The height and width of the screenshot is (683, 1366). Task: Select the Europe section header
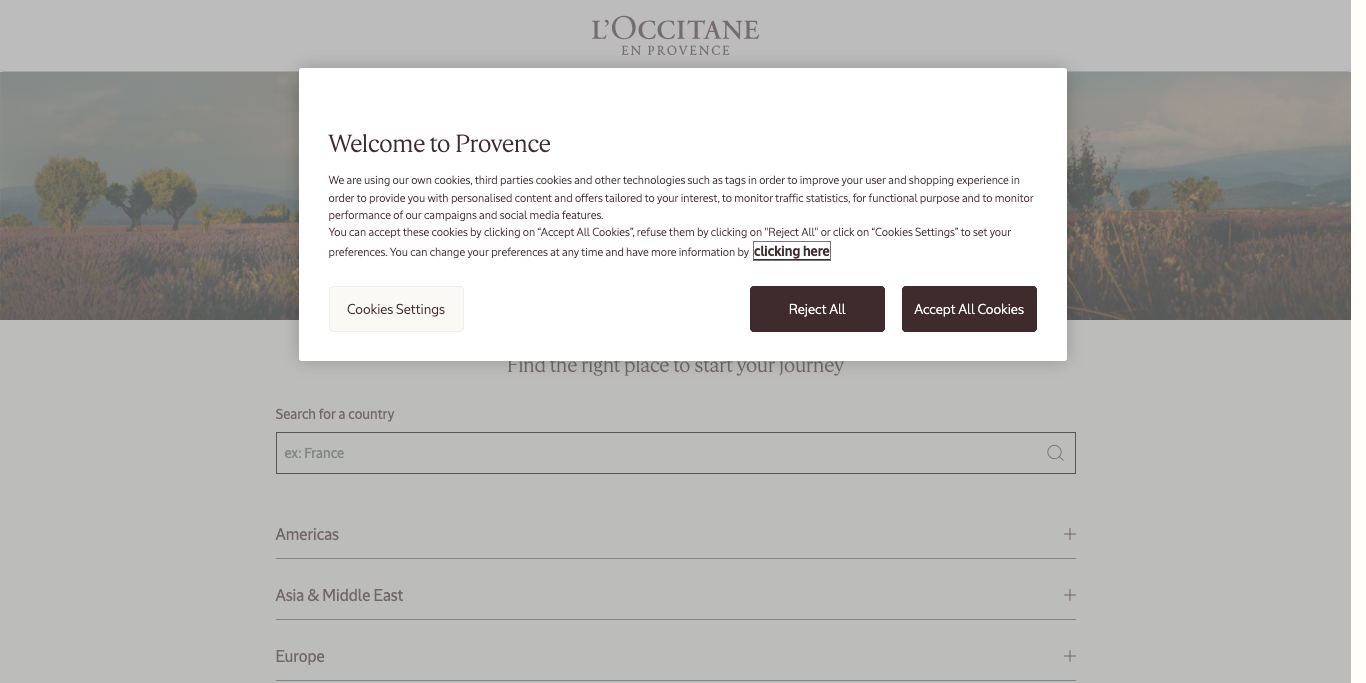tap(300, 656)
